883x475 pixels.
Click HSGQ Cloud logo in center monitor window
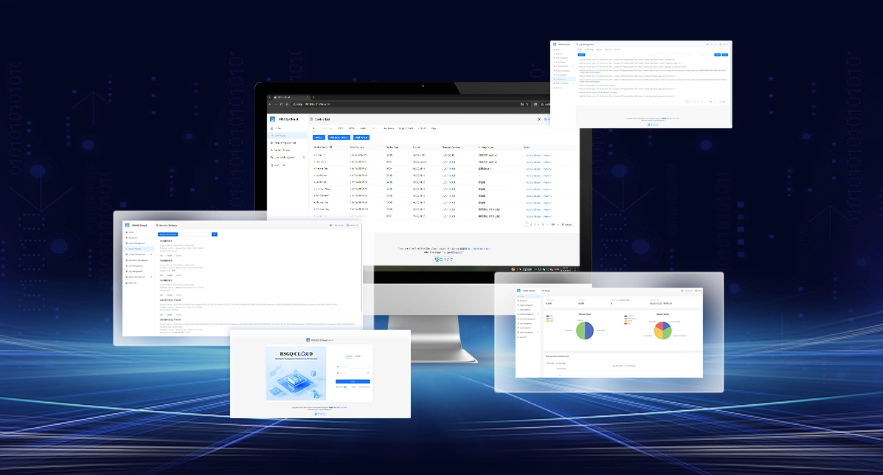coord(273,119)
